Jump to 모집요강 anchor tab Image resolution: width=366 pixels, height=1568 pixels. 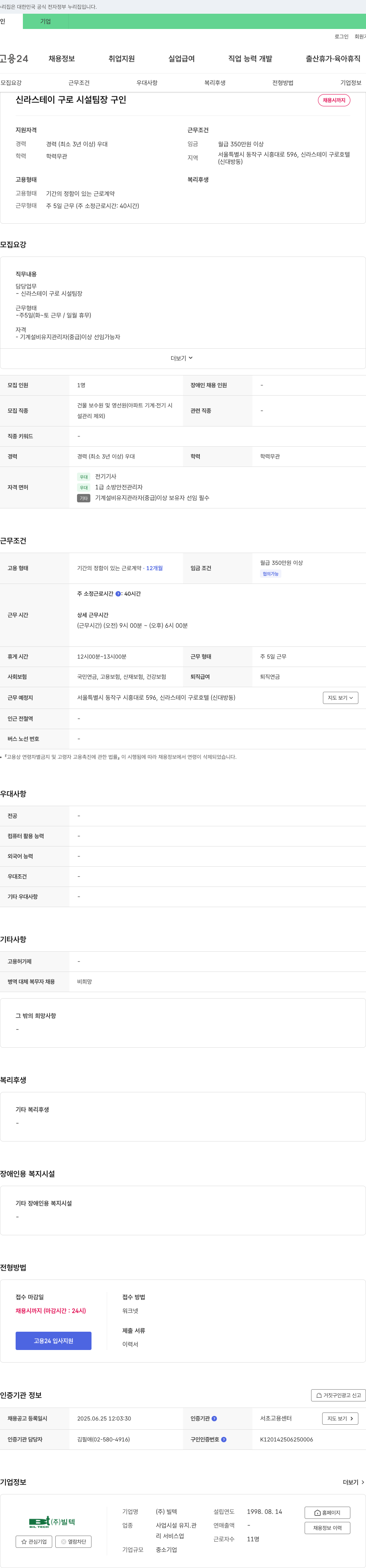(11, 83)
